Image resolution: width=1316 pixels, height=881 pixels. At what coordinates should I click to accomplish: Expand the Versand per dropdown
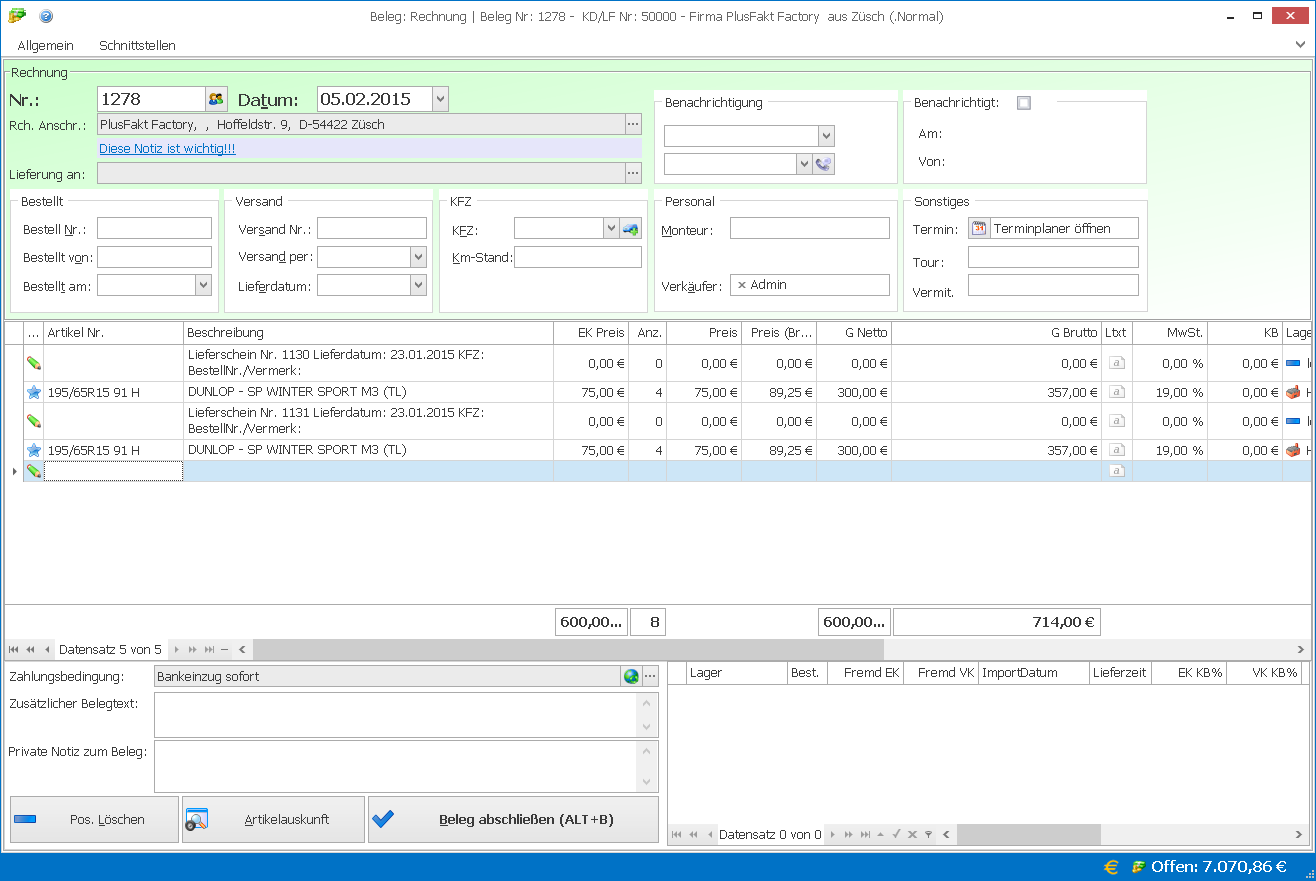pyautogui.click(x=418, y=257)
